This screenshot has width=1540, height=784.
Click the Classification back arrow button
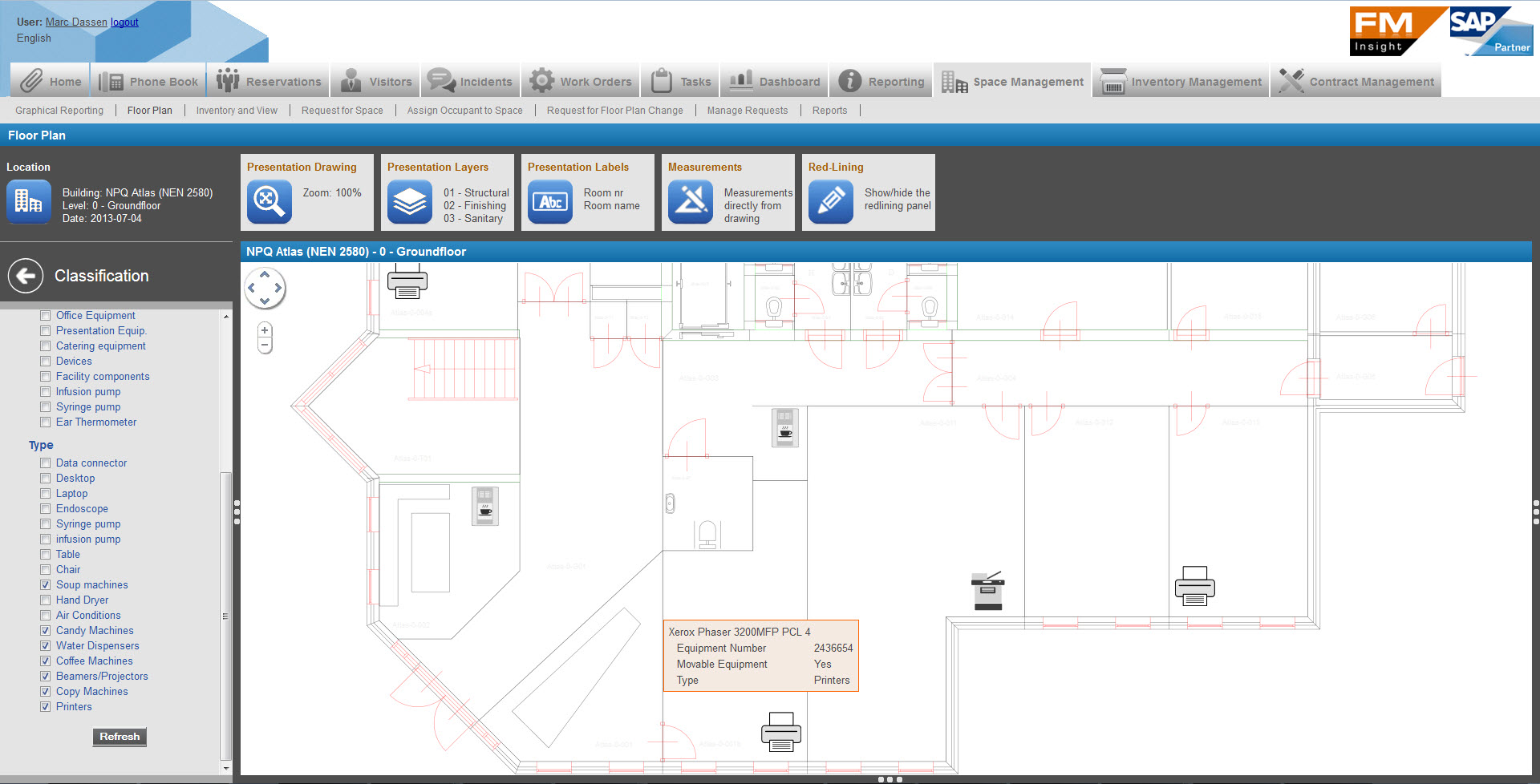[26, 276]
